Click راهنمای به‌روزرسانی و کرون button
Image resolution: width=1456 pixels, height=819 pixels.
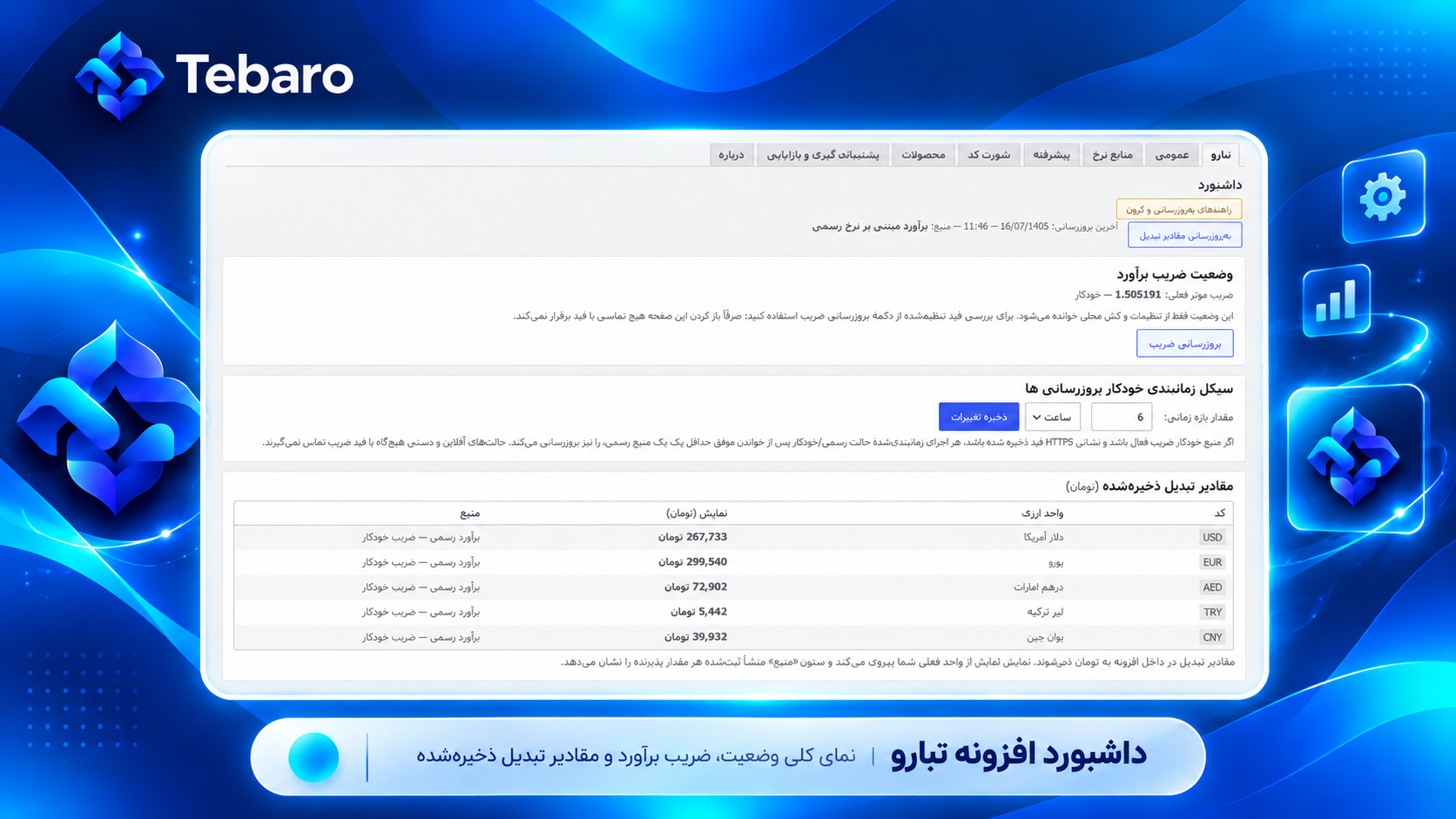(1179, 209)
